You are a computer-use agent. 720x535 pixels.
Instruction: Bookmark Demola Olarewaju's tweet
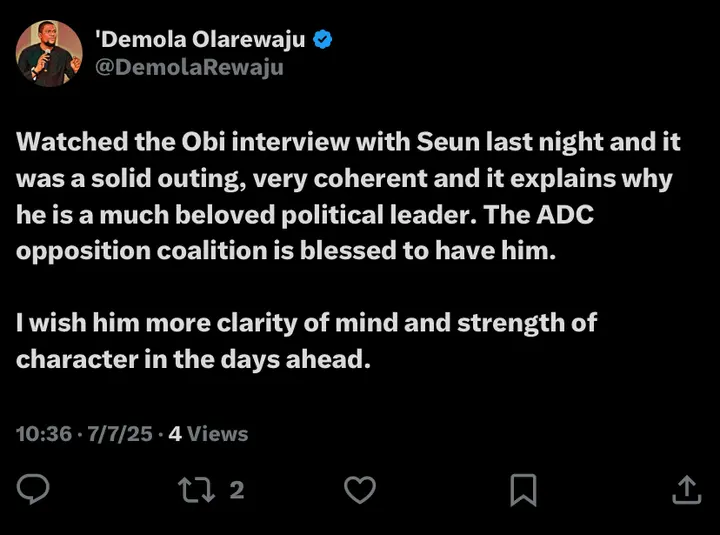pyautogui.click(x=523, y=489)
